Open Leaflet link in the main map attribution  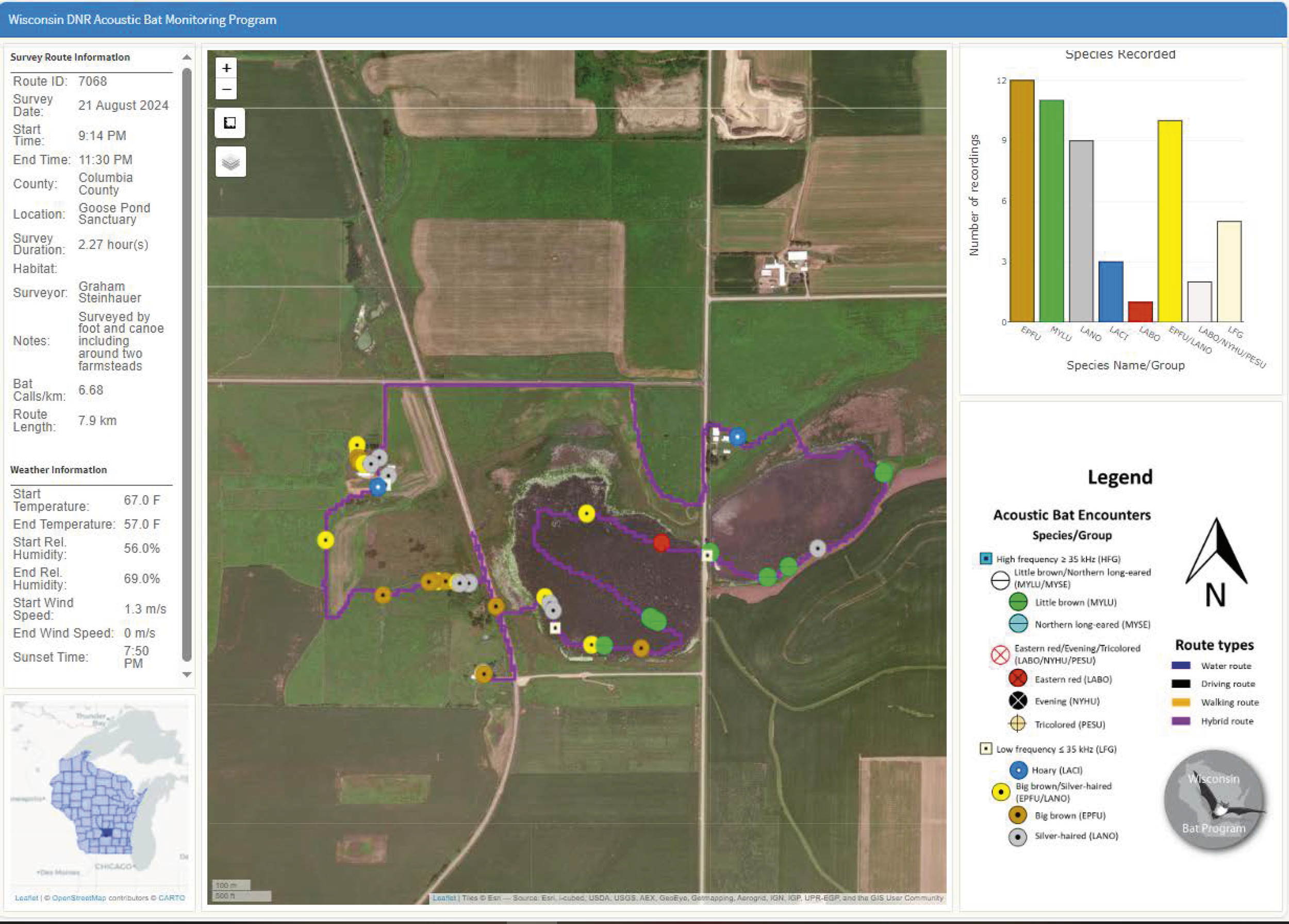[444, 898]
